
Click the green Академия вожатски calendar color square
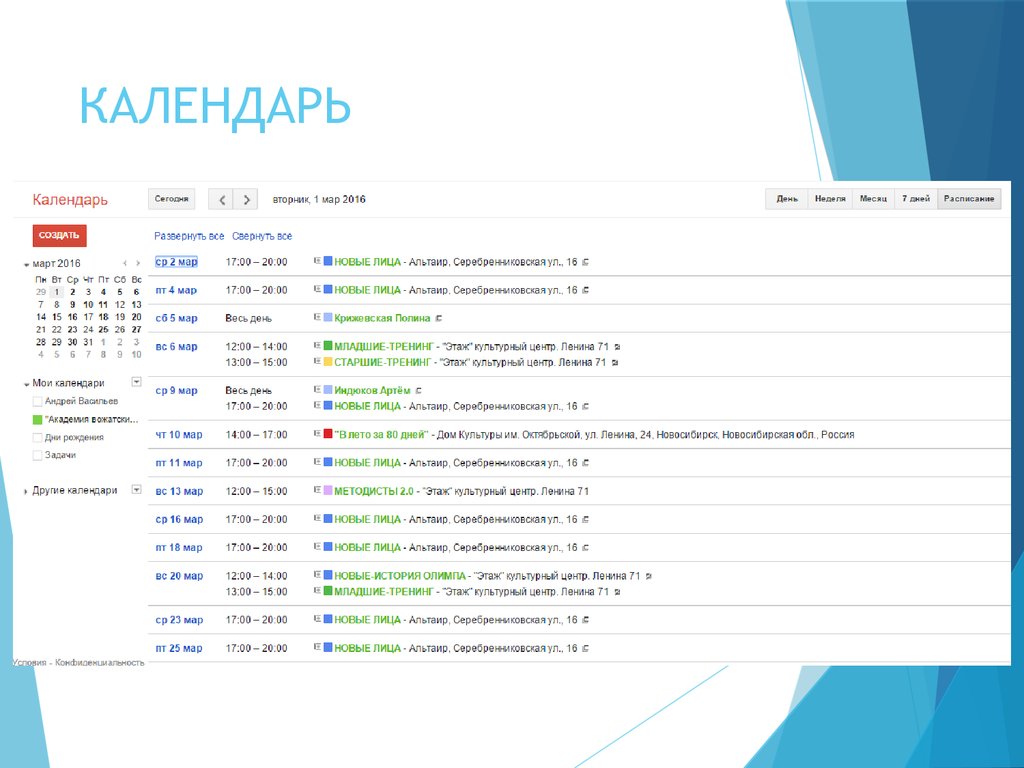pos(38,419)
